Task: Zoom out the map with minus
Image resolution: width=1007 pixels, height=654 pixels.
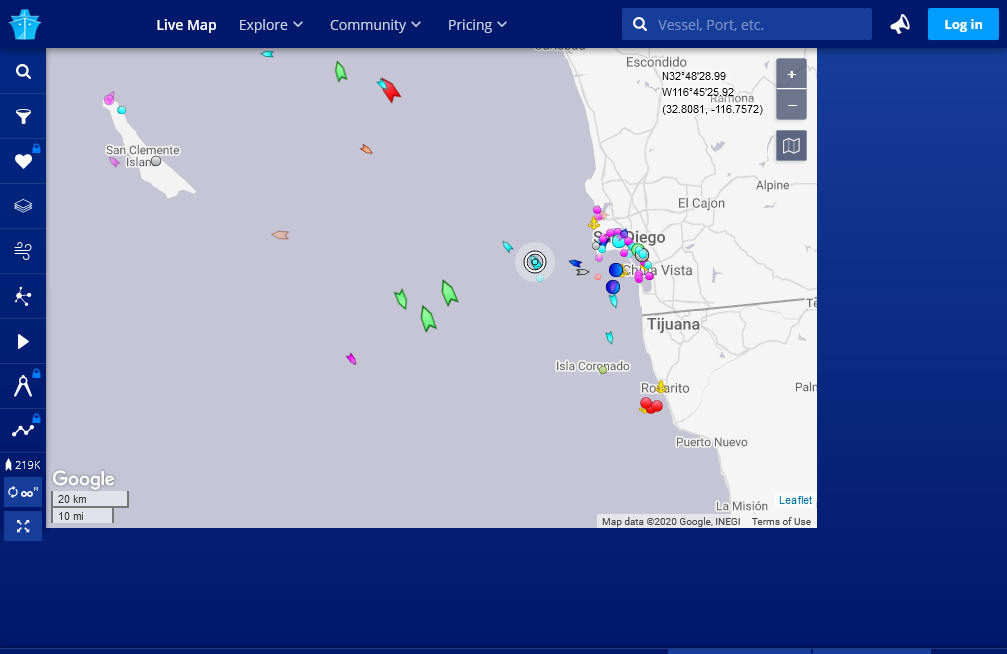Action: (791, 105)
